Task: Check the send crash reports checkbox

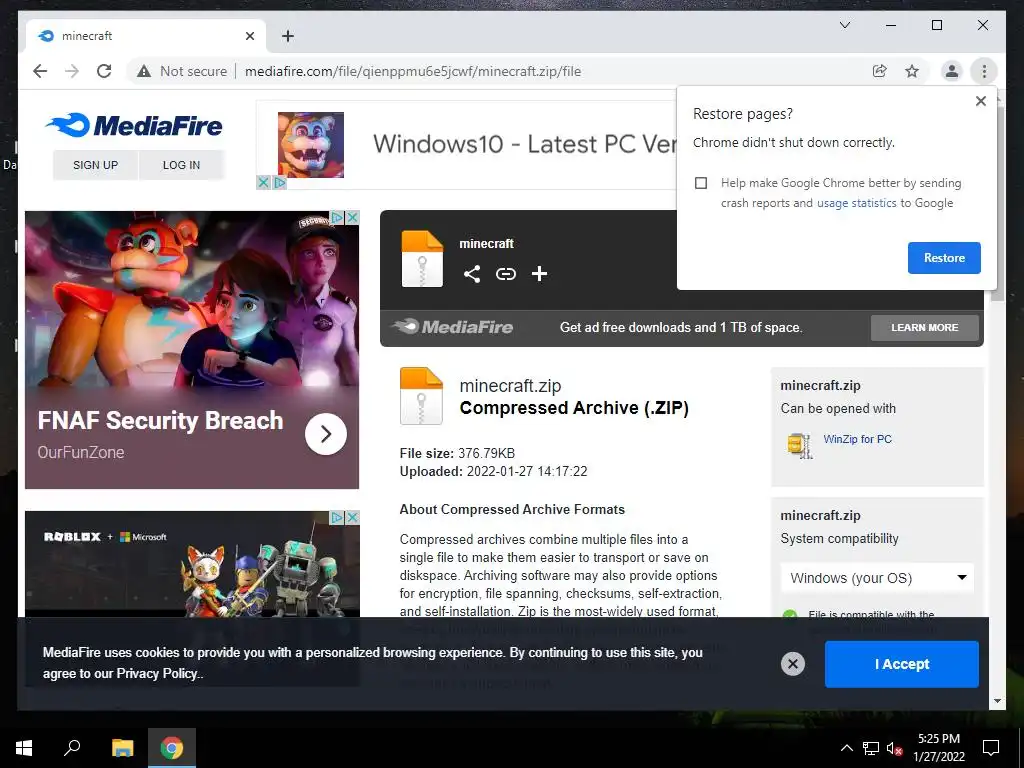Action: coord(701,183)
